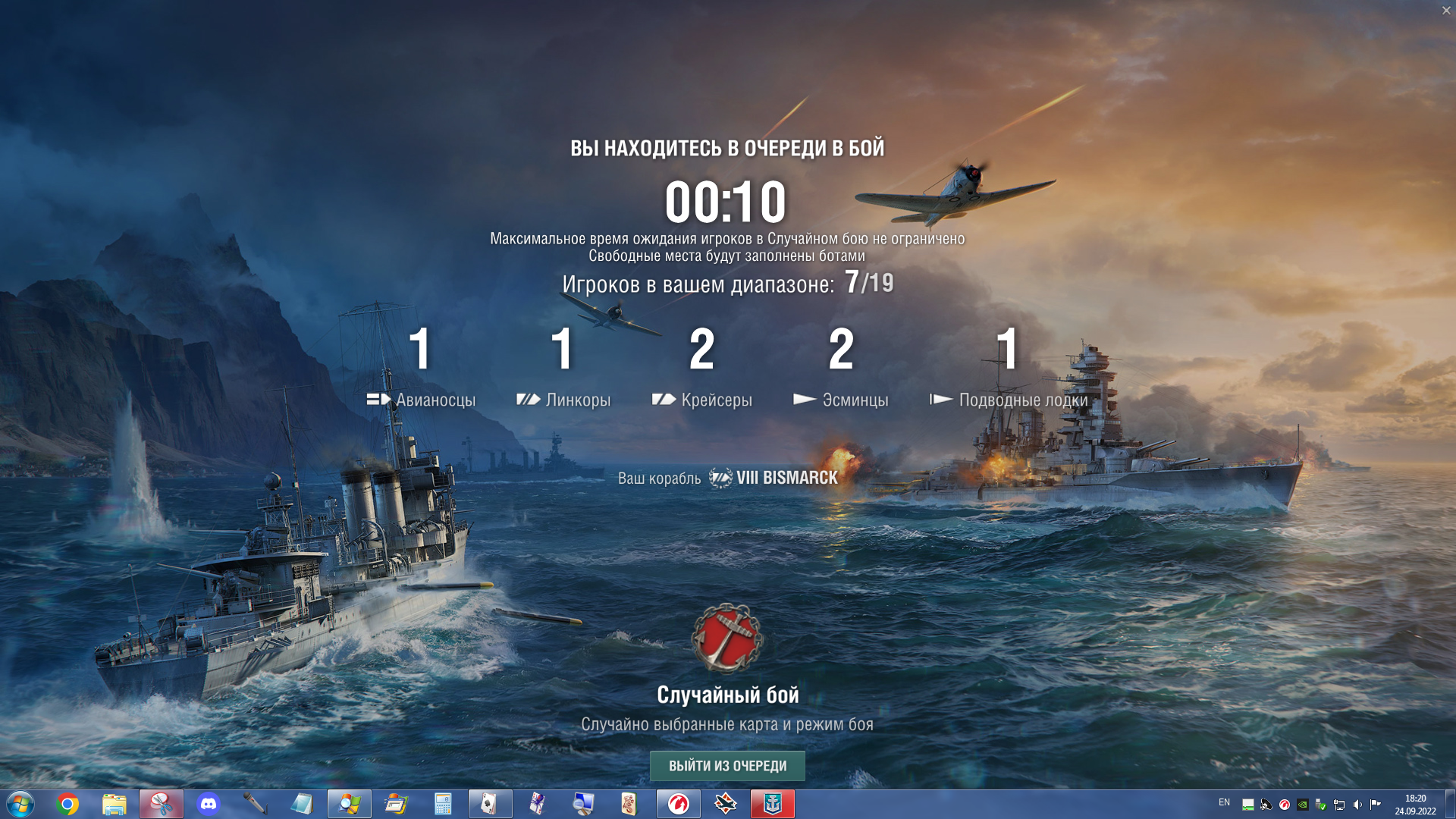Open Mahjong Titans from the taskbar

(x=631, y=804)
